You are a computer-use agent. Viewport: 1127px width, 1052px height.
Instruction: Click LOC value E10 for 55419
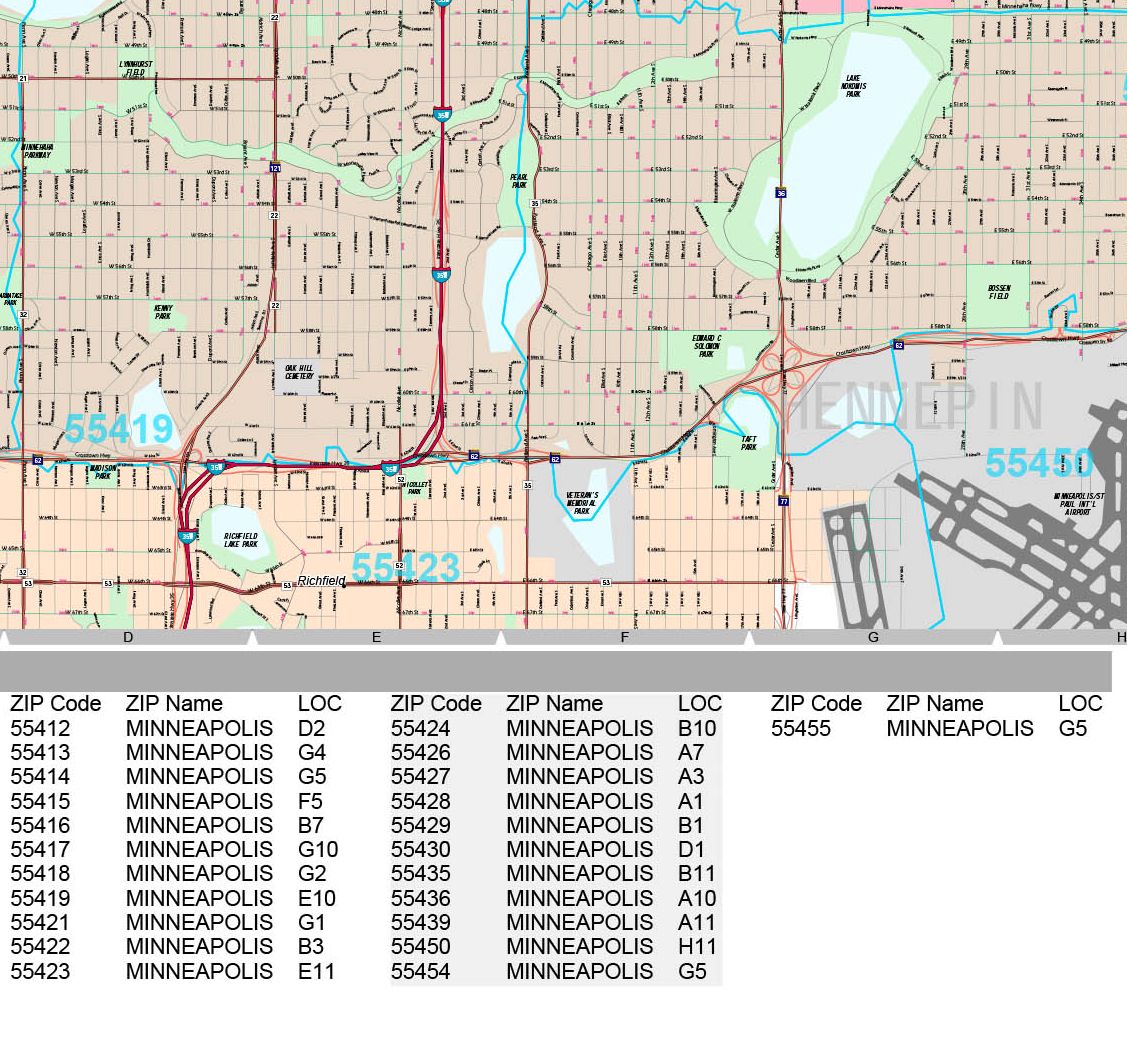click(x=316, y=898)
